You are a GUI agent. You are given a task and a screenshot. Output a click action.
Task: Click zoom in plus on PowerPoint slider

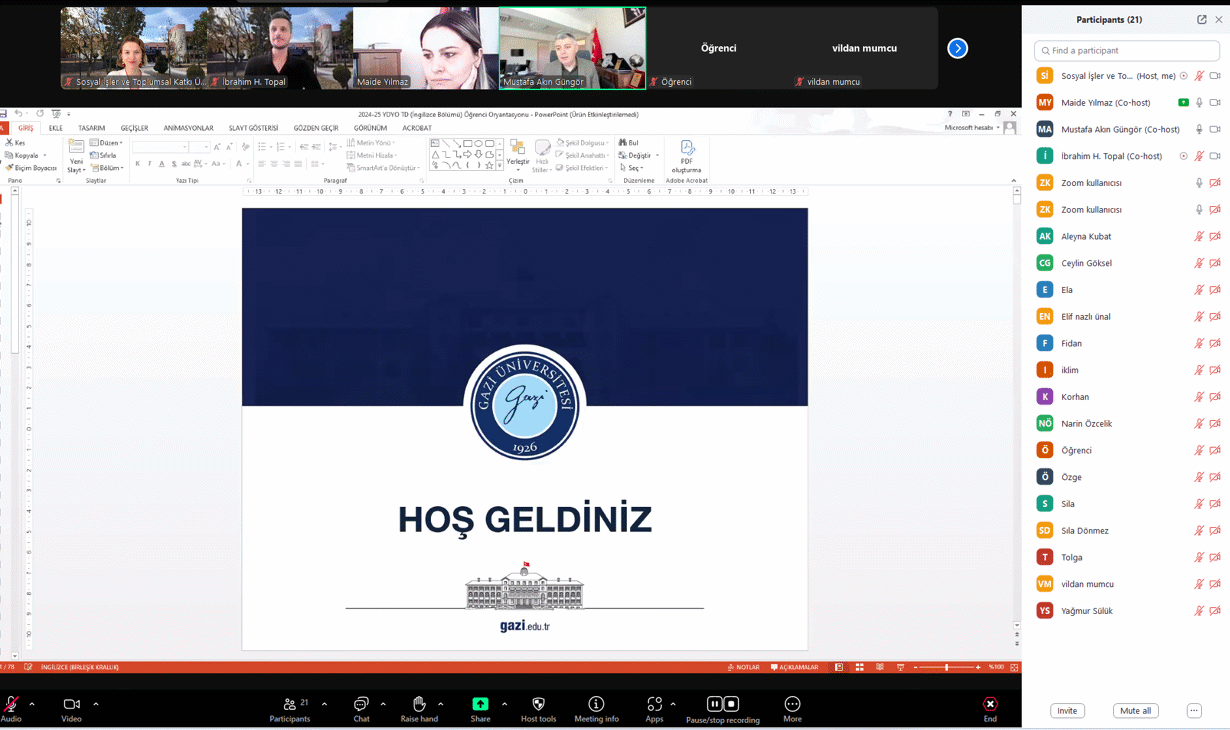[978, 667]
